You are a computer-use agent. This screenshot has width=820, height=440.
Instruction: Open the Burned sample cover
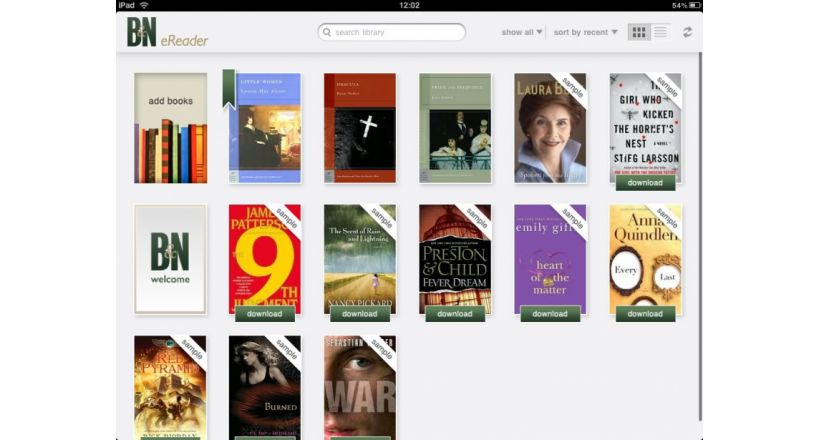[x=265, y=386]
